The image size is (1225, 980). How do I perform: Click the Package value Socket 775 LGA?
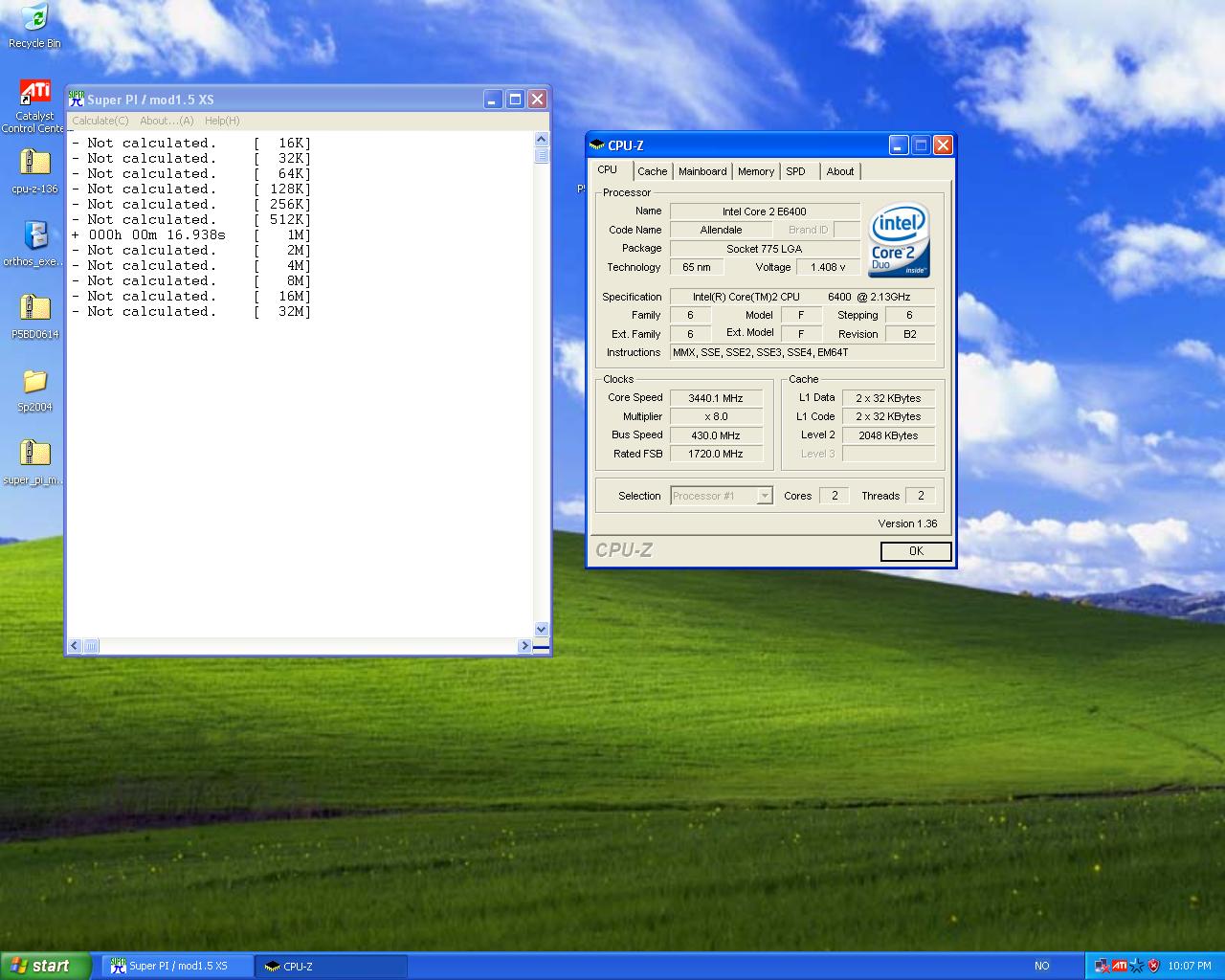(x=765, y=249)
